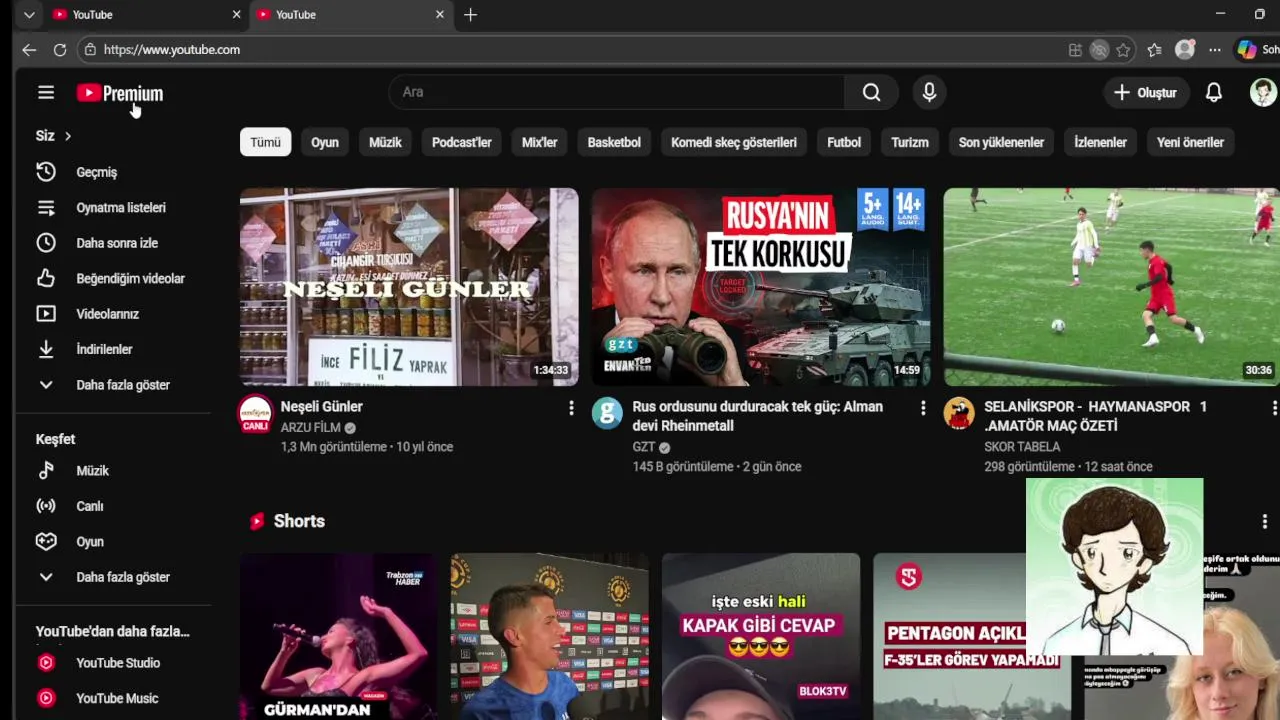Open the account avatar menu
1280x720 pixels.
click(1263, 92)
